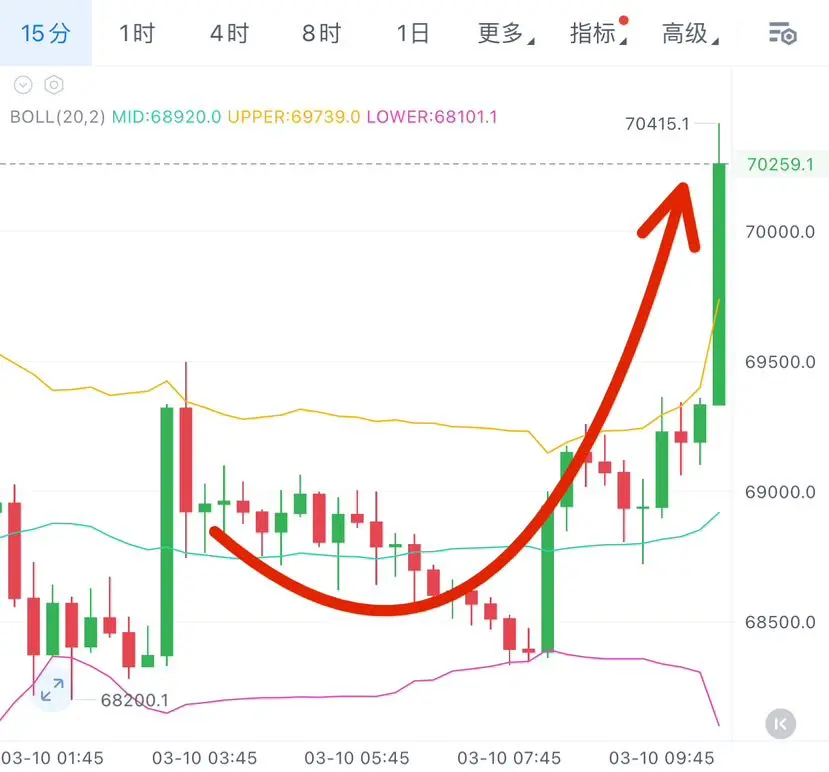Click the MID:68920.0 value
This screenshot has height=772, width=829.
167,117
